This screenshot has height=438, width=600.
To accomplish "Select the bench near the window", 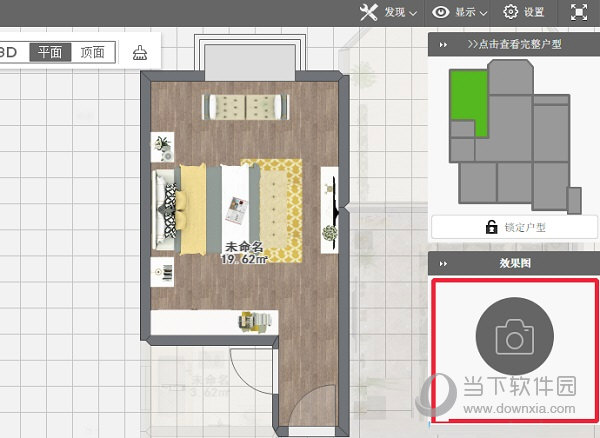I will (x=245, y=105).
